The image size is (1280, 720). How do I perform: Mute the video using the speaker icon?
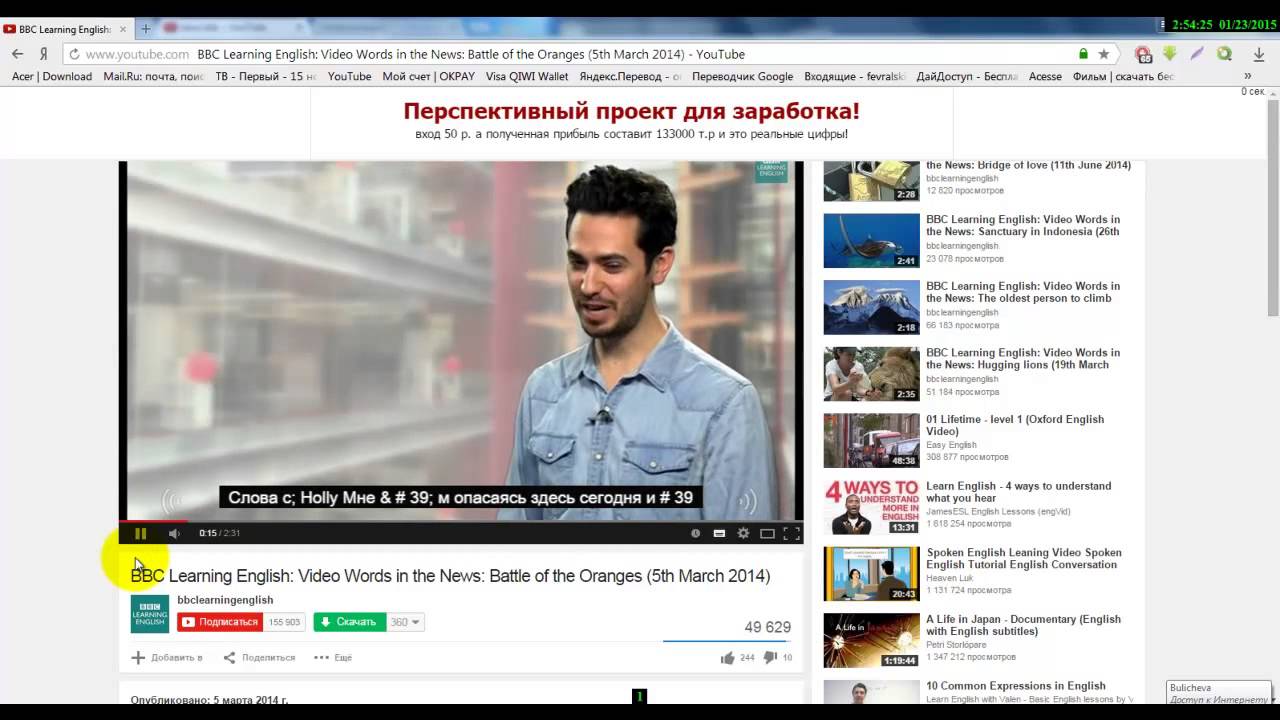click(174, 533)
